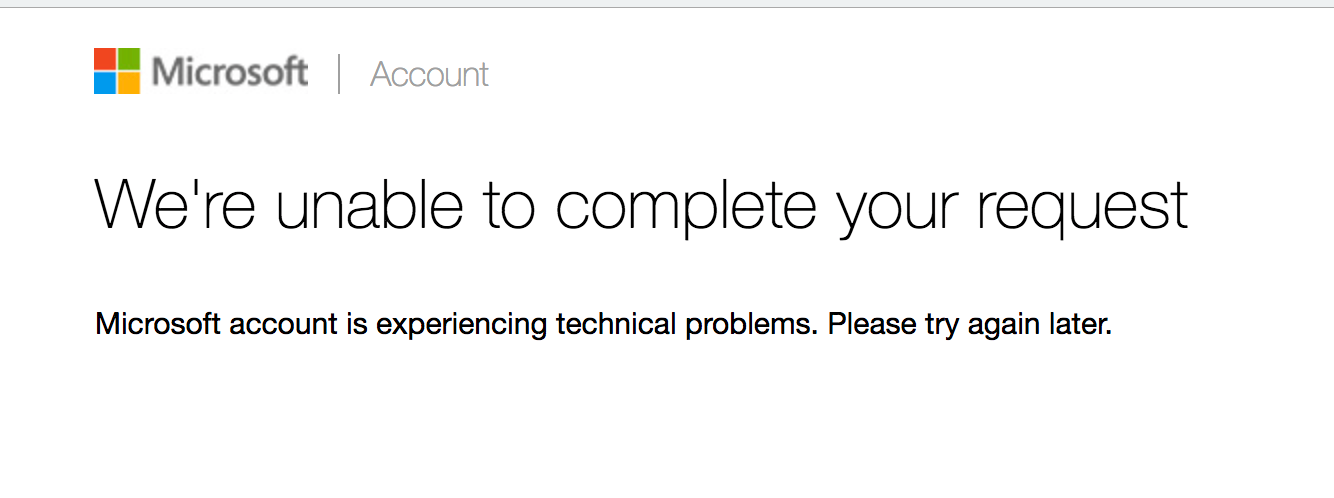Viewport: 1334px width, 498px height.
Task: Click "technical problems" in the message
Action: [687, 326]
